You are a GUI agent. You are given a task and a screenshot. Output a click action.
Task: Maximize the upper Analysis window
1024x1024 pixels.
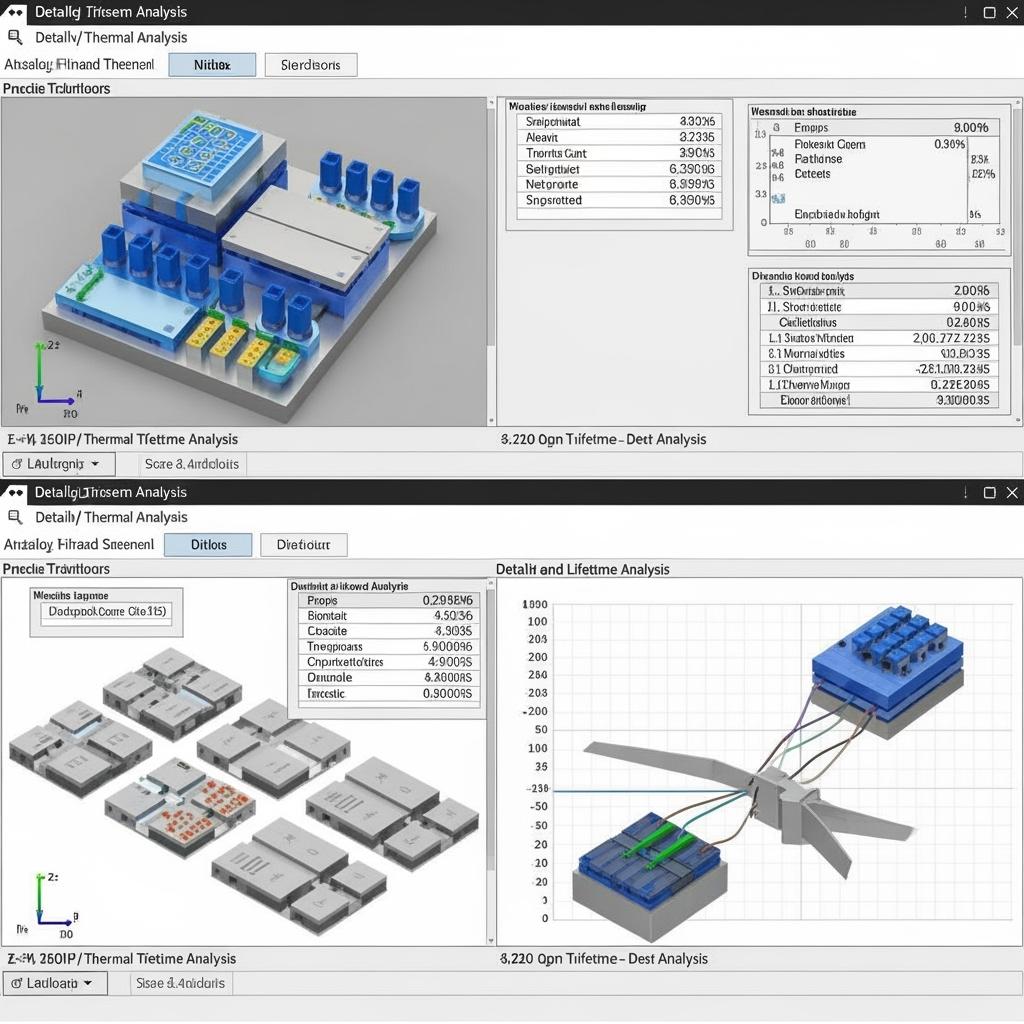click(989, 13)
